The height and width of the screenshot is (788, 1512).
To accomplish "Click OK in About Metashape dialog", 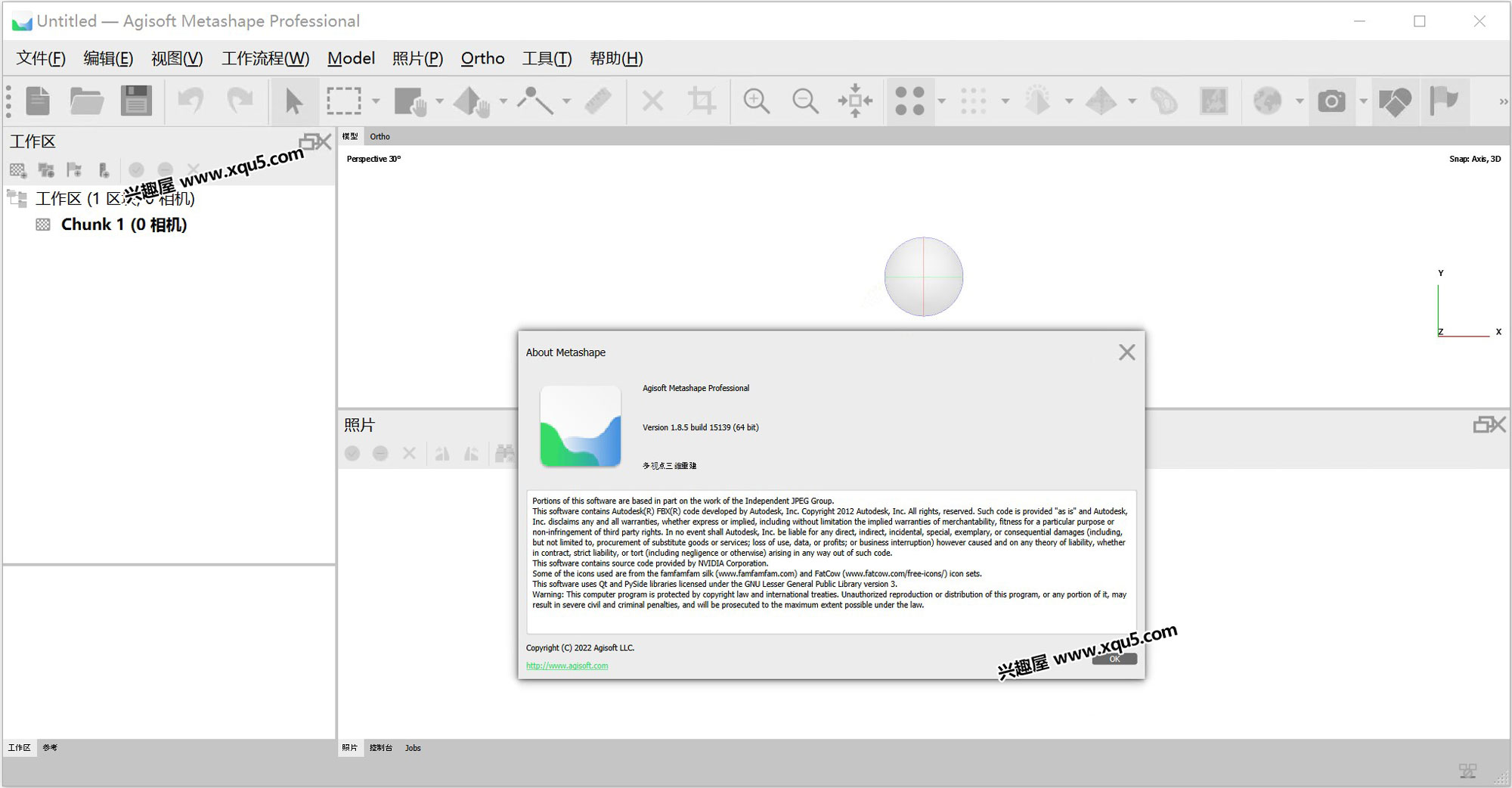I will (x=1114, y=659).
